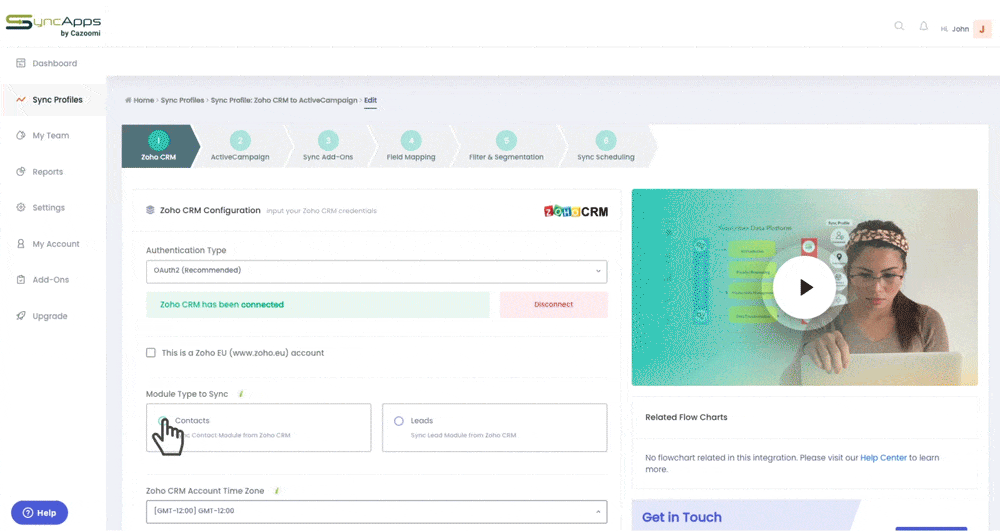Go to step 4 Field Mapping tab
Viewport: 1000px width, 531px height.
point(411,147)
